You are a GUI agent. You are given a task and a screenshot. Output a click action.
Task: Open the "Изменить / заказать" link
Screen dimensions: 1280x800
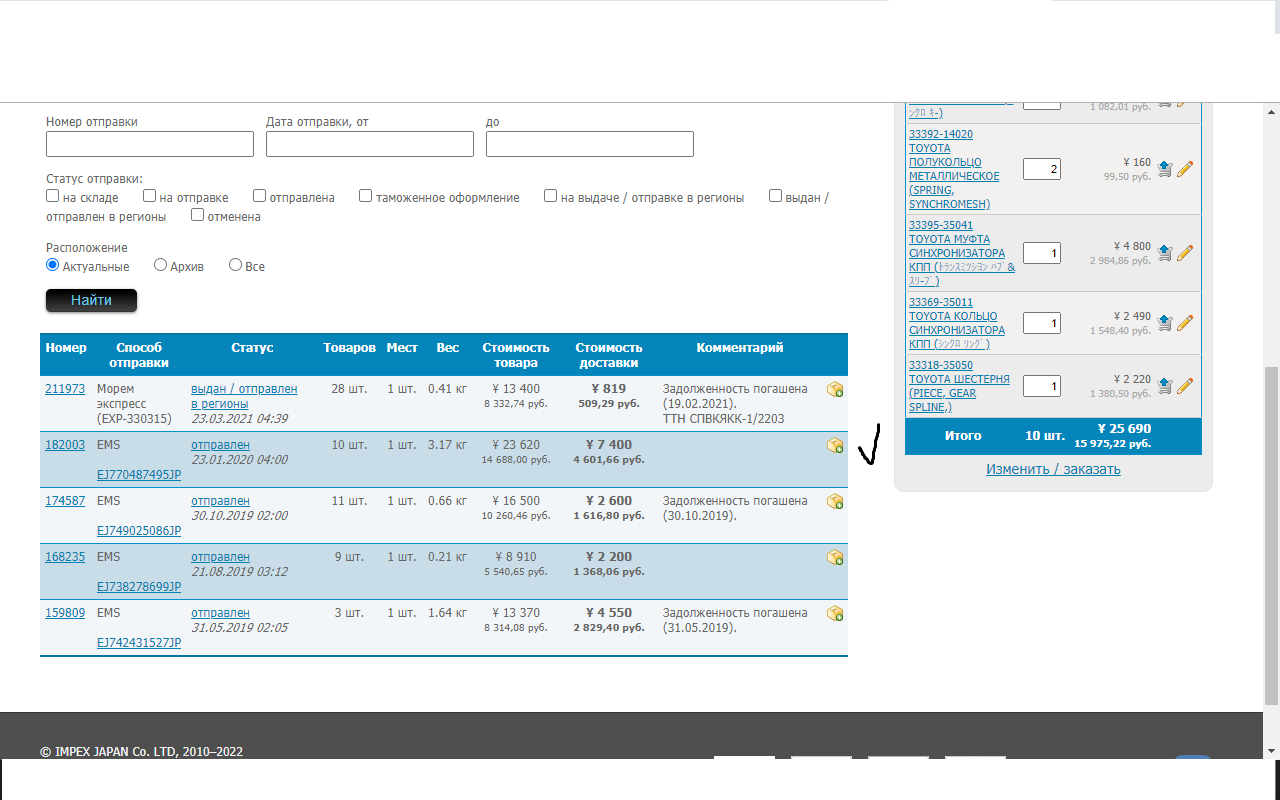point(1053,469)
